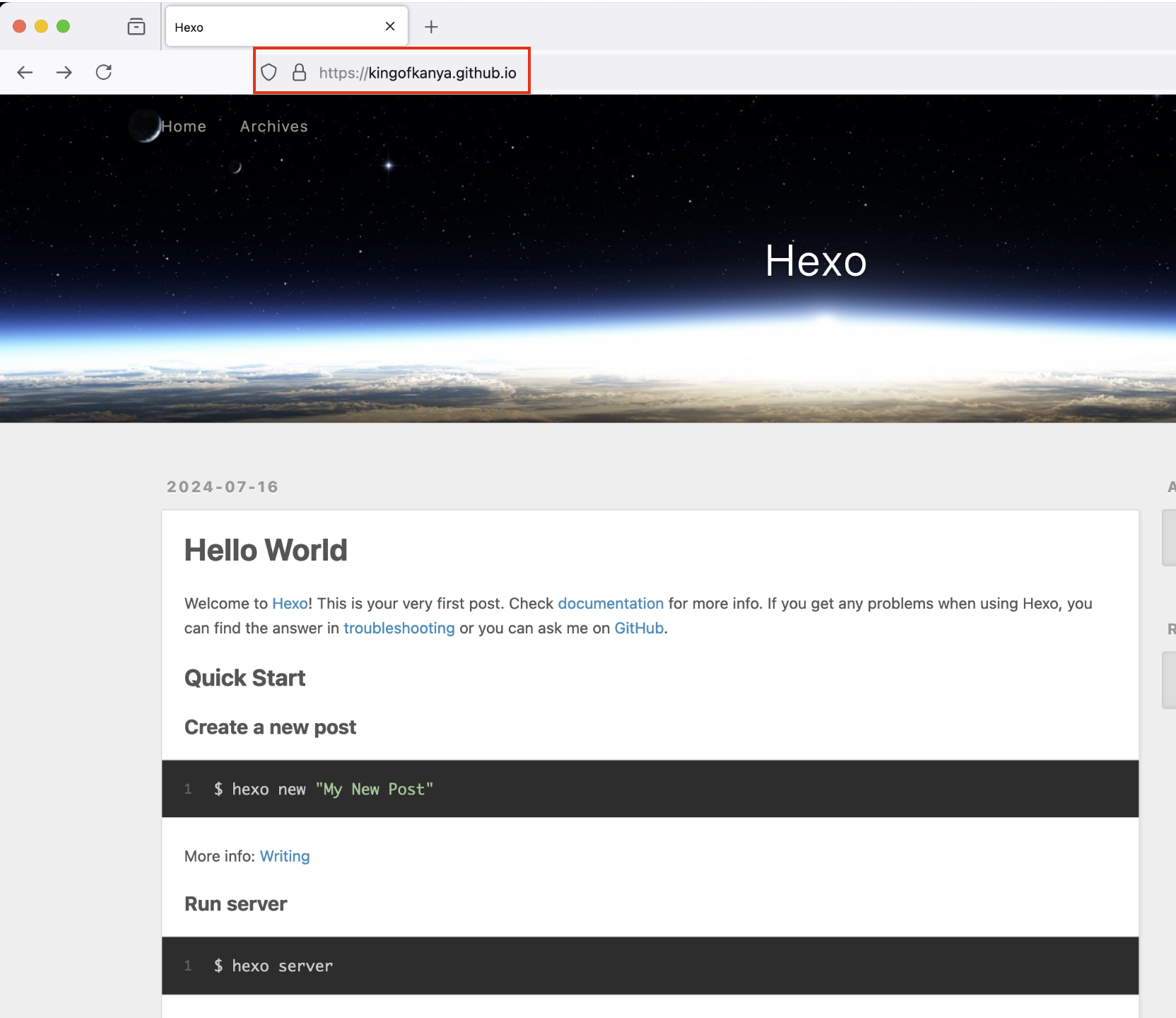Click the macOS green zoom window button
The image size is (1176, 1018).
tap(63, 26)
